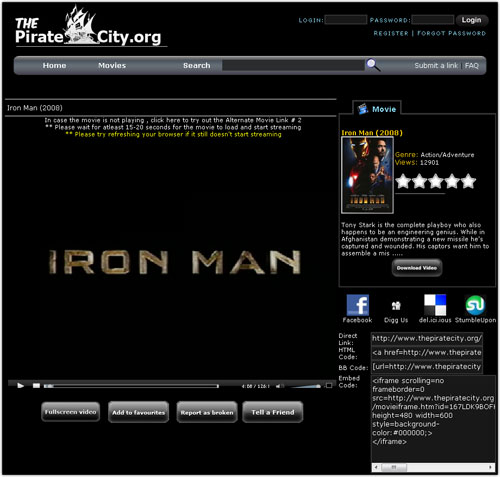500x477 pixels.
Task: Mute audio using the speaker icon
Action: (x=279, y=386)
